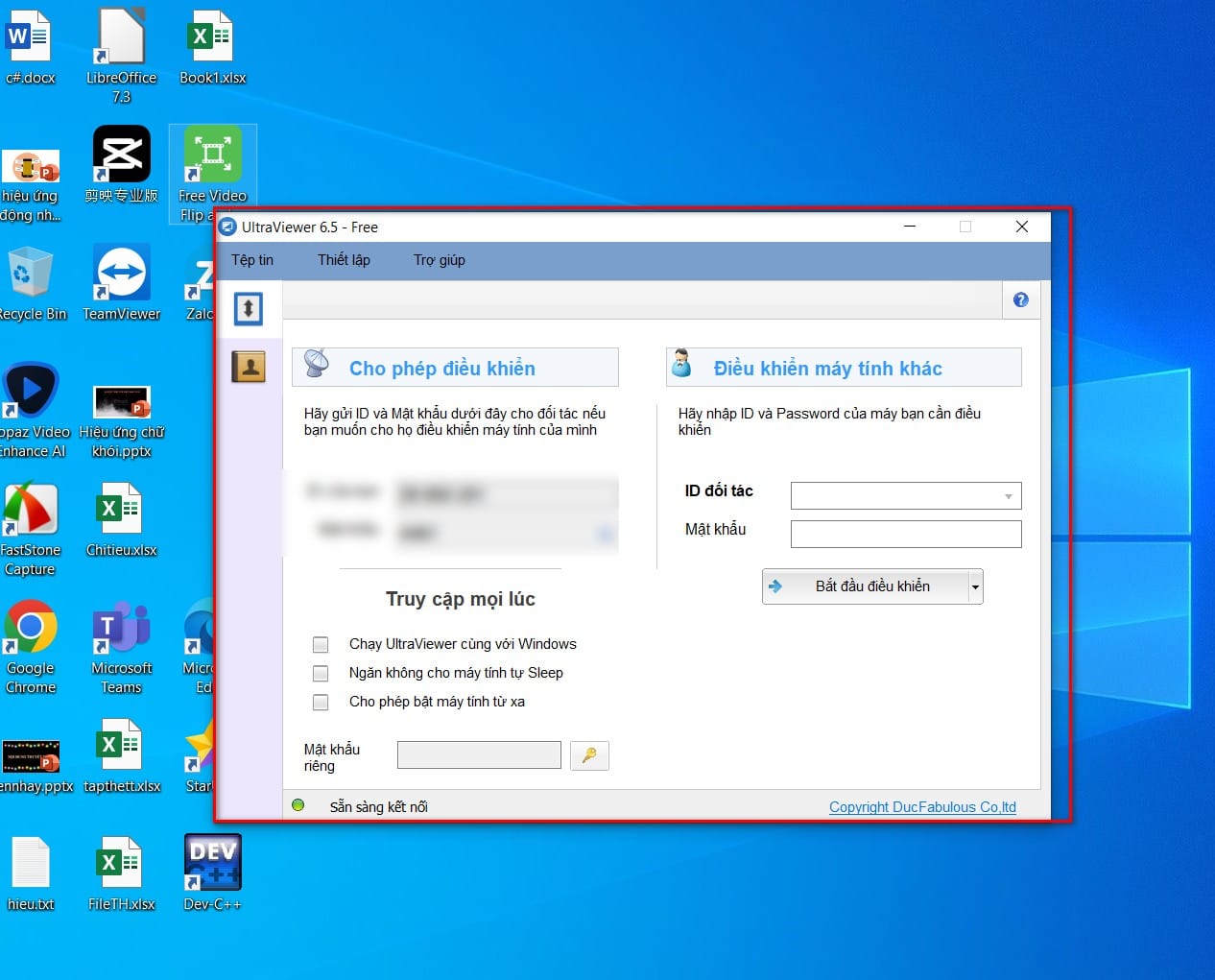Open Topaz Video Enhance AI shortcut
The width and height of the screenshot is (1215, 980).
[x=32, y=411]
